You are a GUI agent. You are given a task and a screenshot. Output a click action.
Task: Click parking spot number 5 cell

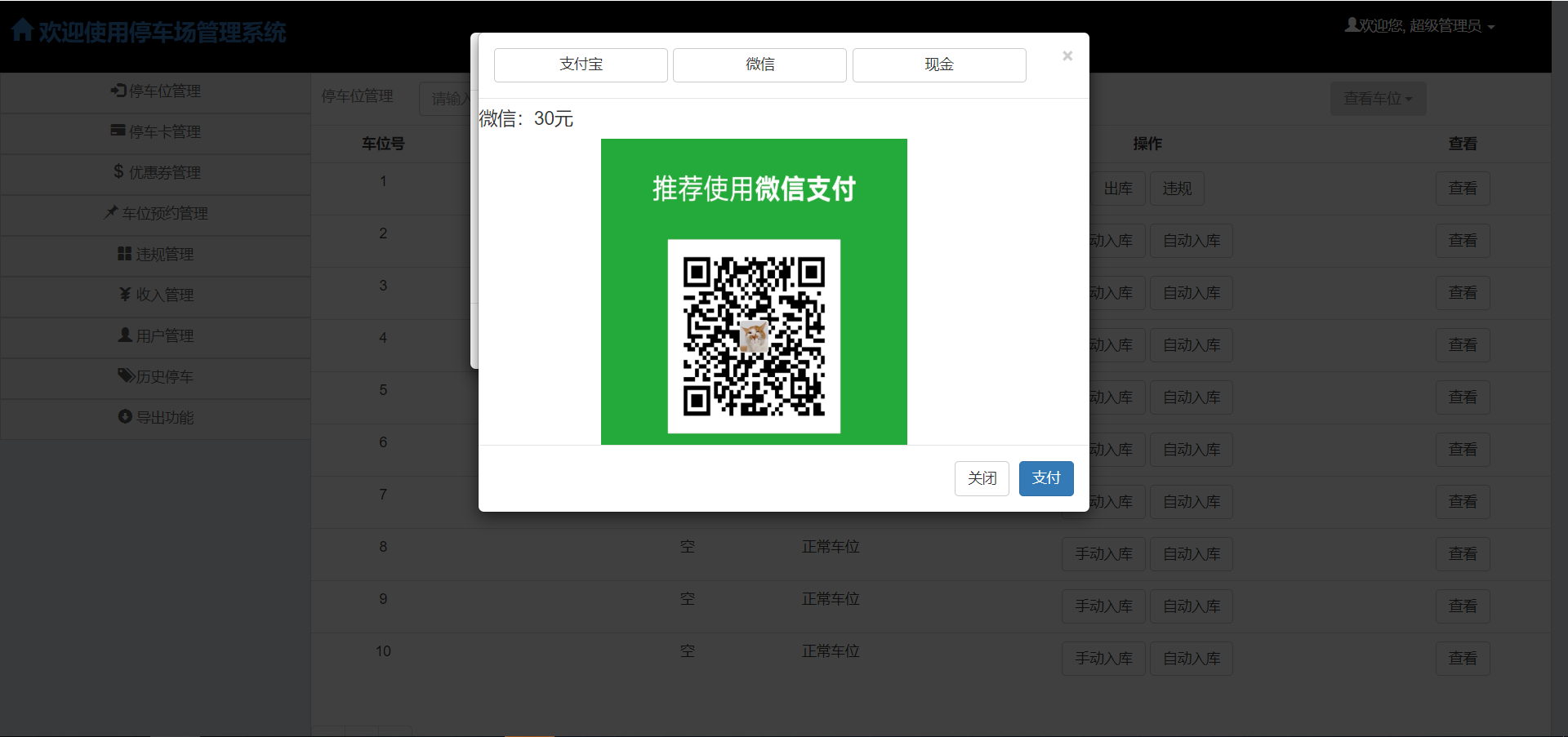point(383,390)
